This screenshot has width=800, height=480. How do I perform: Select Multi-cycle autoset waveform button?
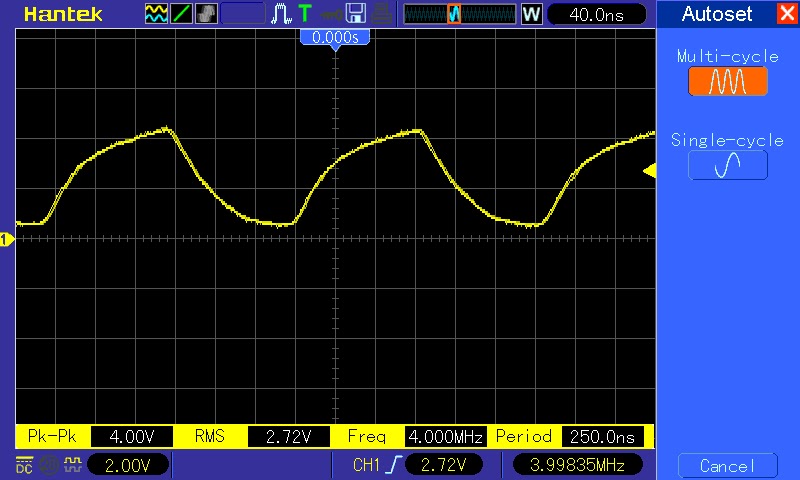[728, 81]
